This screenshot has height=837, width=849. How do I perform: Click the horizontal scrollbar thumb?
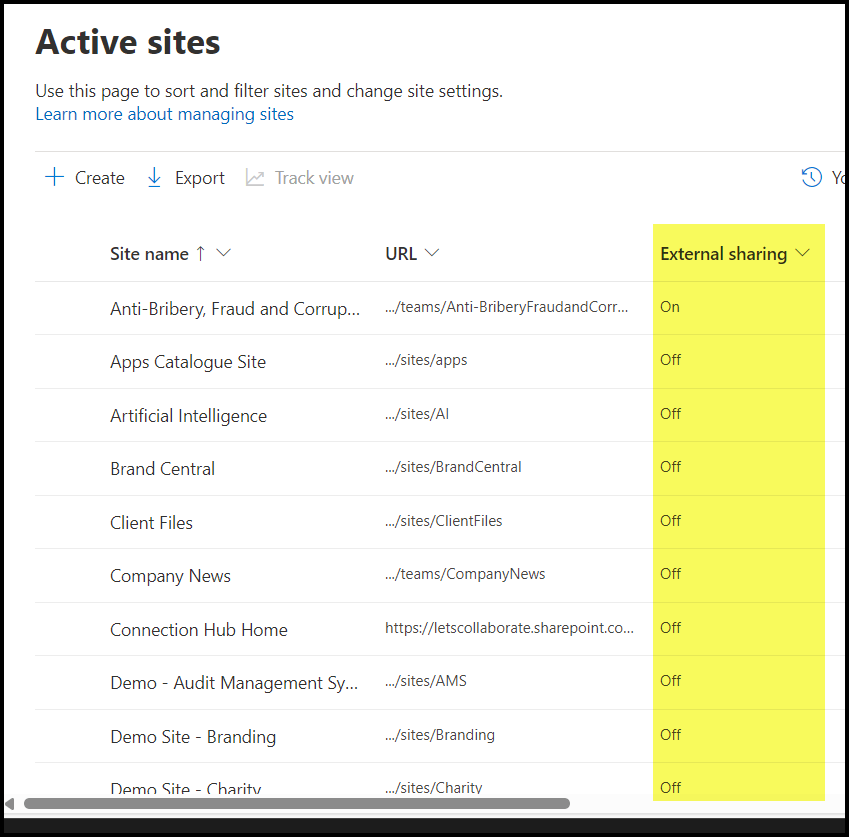(x=296, y=803)
